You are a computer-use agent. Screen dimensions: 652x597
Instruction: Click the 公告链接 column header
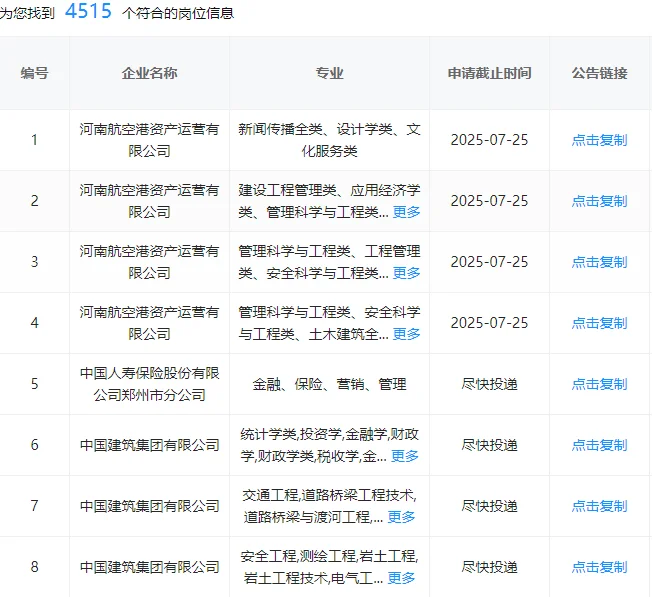click(599, 73)
